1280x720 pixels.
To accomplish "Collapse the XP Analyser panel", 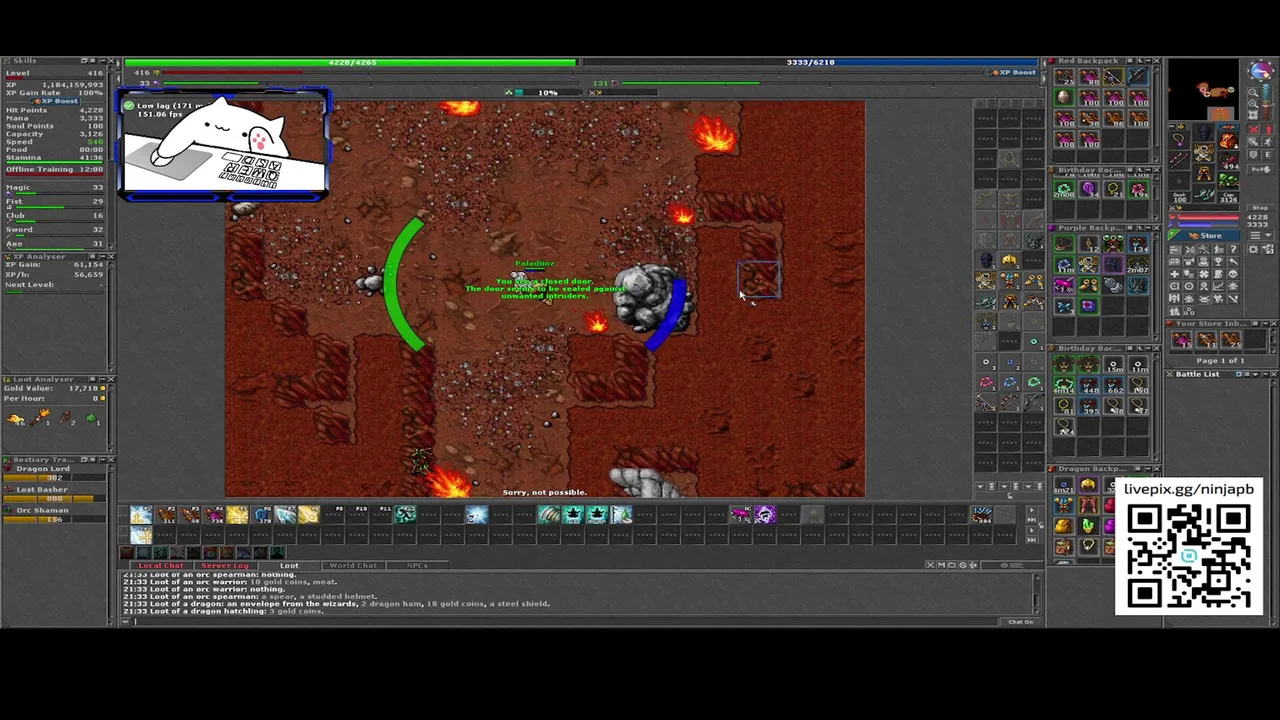I will pos(103,257).
